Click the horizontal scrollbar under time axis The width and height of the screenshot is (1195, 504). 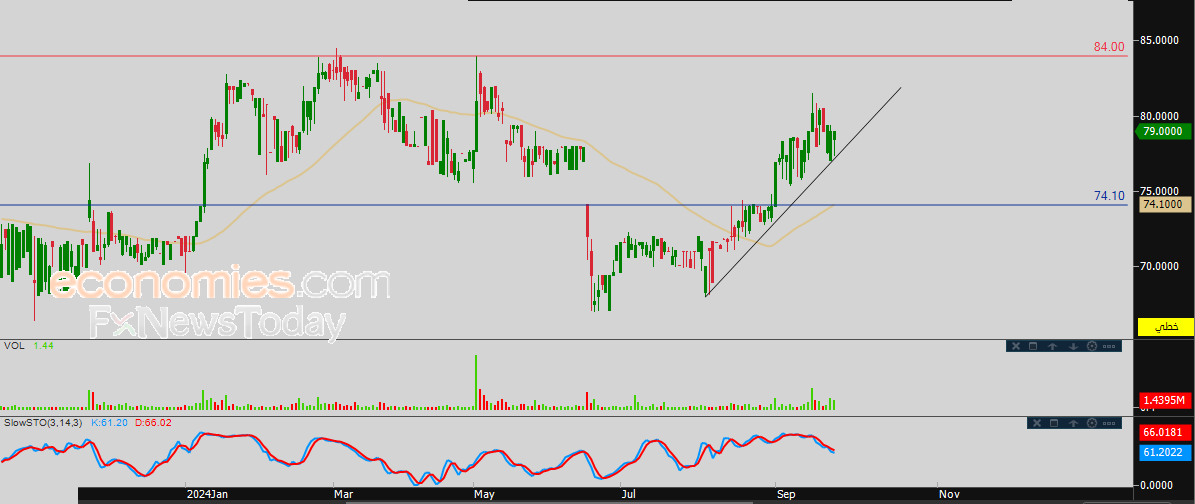click(x=600, y=499)
